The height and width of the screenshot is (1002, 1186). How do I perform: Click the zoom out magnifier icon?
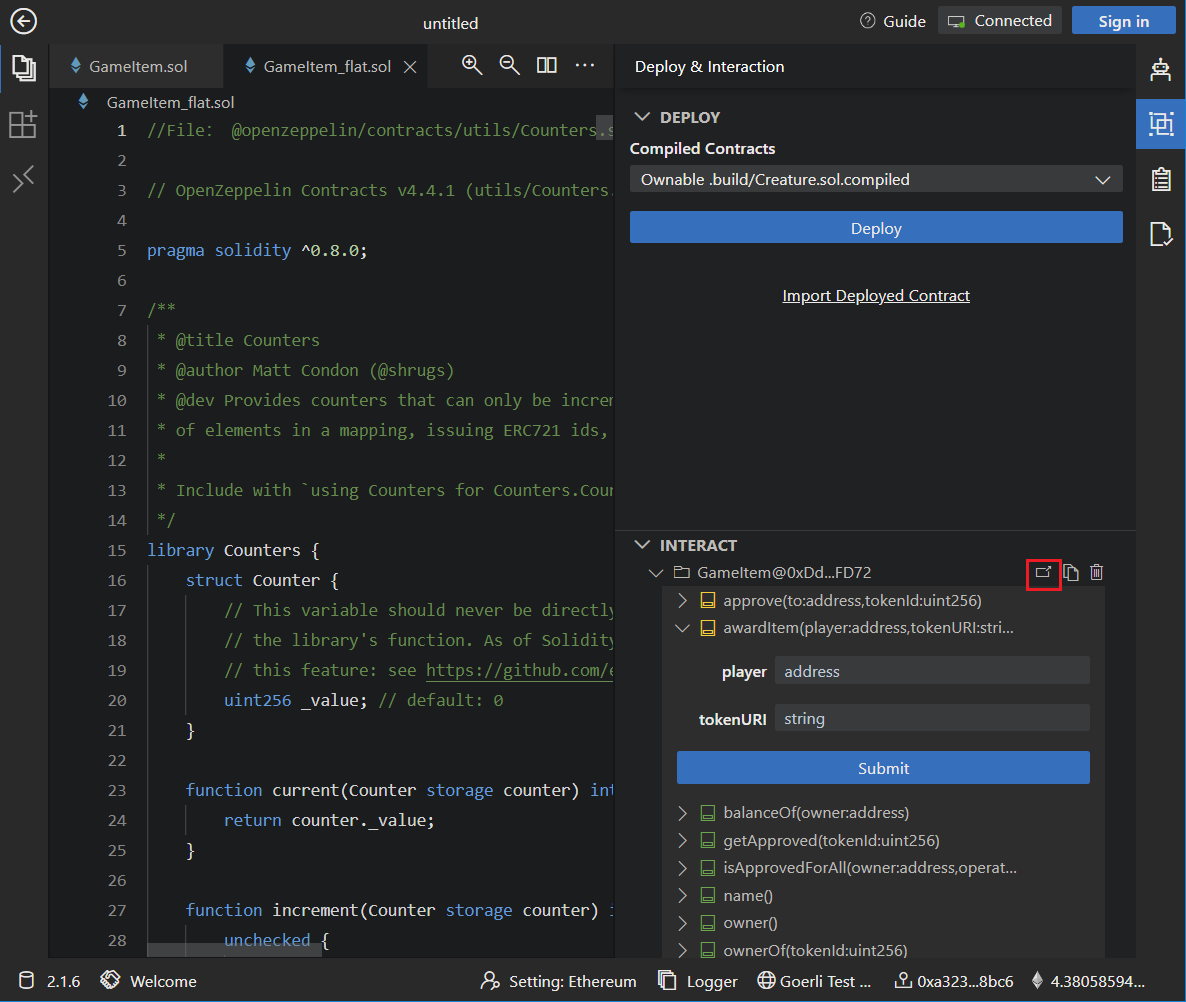(509, 66)
